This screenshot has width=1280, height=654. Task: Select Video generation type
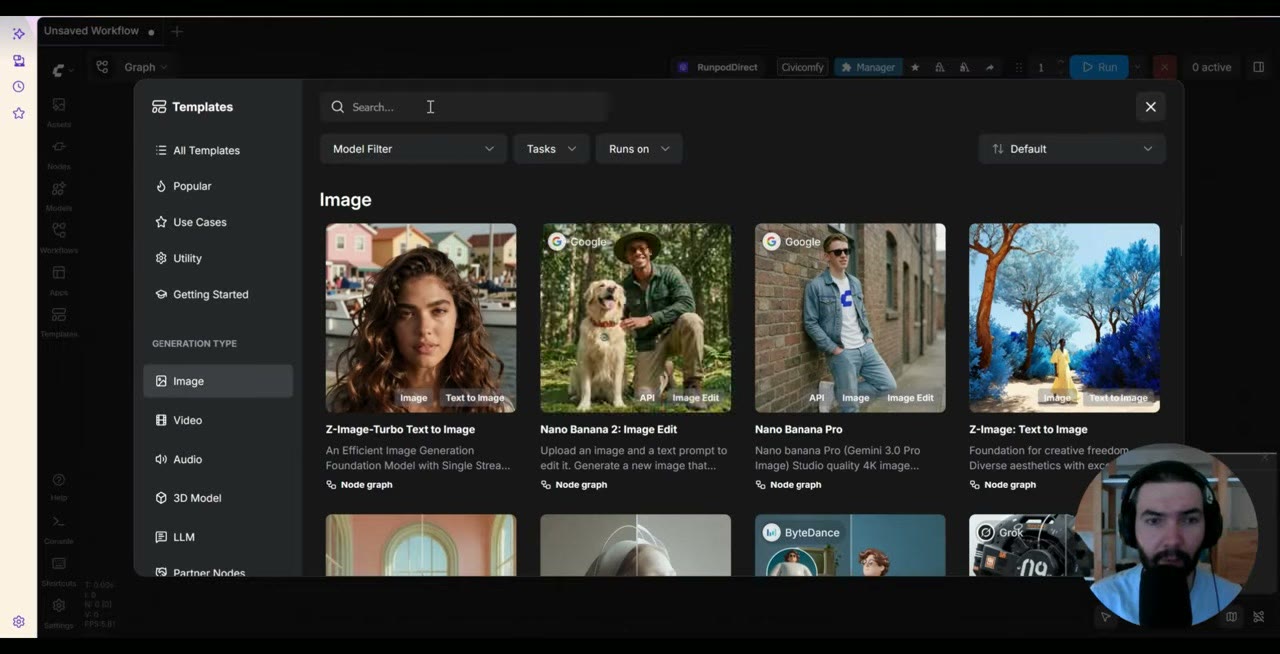[x=218, y=420]
